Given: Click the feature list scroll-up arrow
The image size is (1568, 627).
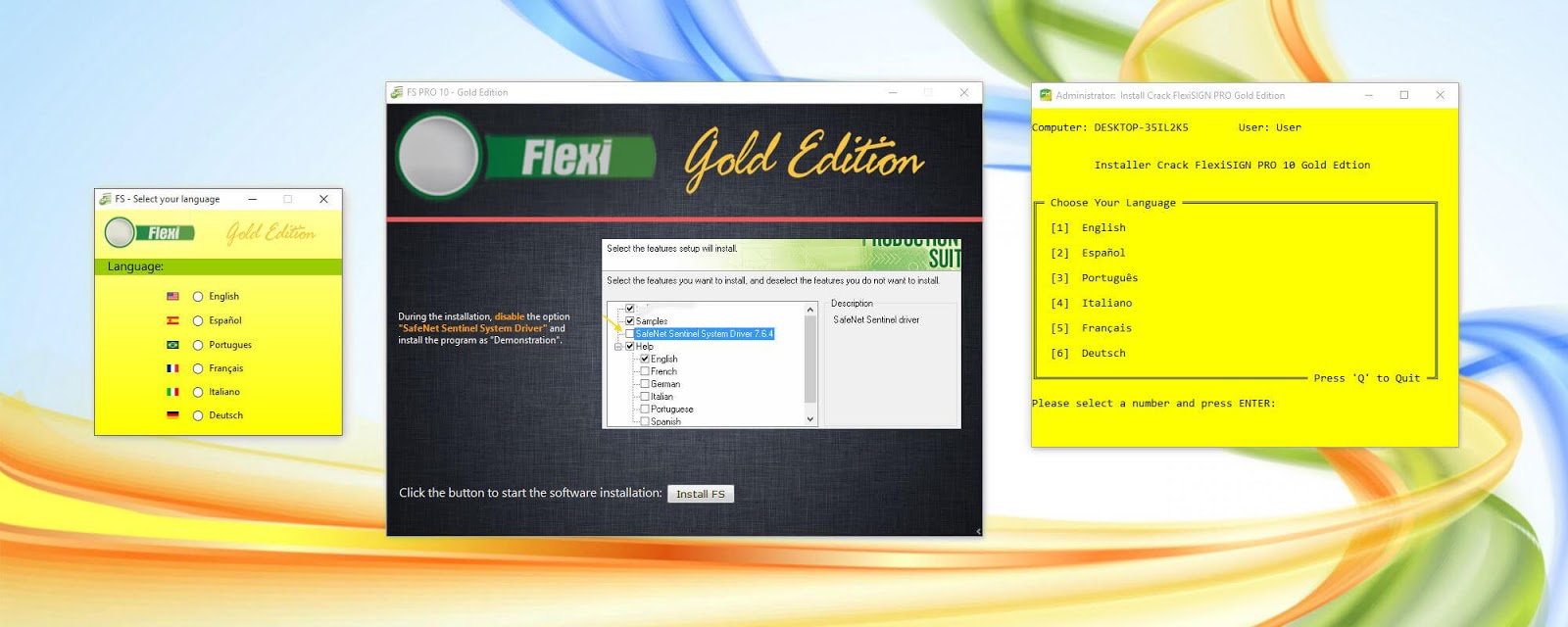Looking at the screenshot, I should [810, 310].
